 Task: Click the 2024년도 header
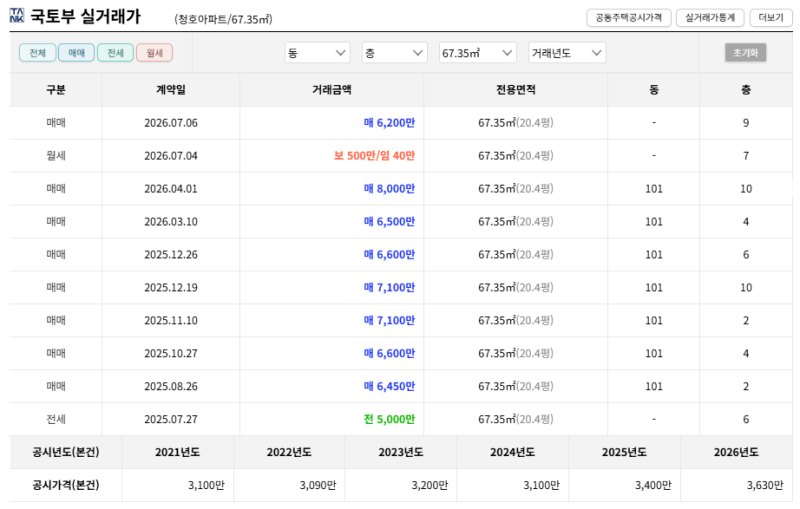click(x=513, y=452)
